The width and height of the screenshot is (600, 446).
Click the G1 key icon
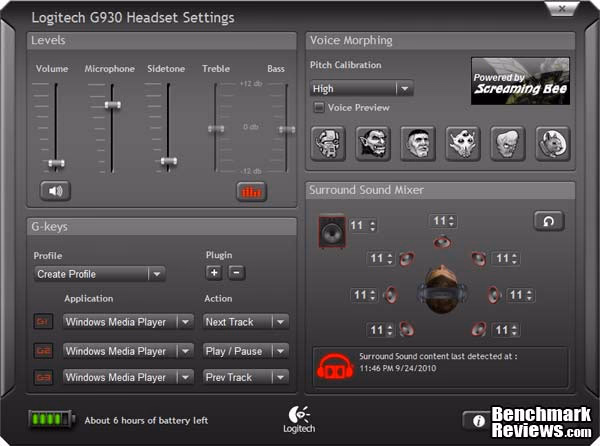(43, 322)
